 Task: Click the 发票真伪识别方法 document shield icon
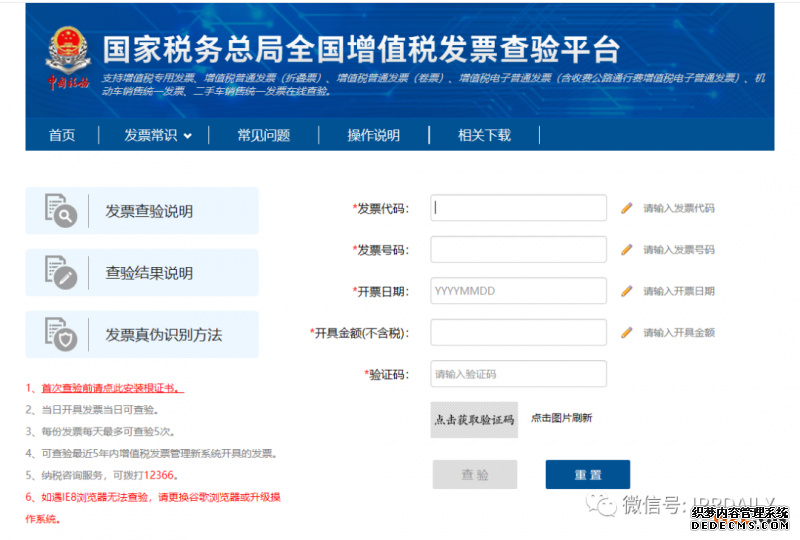tap(60, 334)
